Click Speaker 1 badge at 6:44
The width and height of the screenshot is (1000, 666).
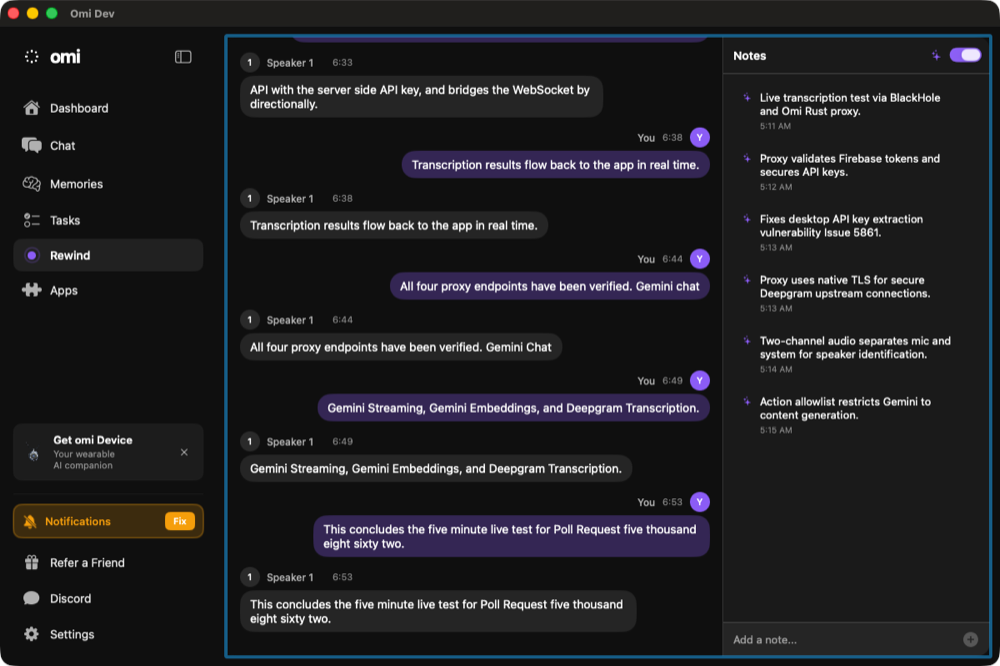pos(249,320)
